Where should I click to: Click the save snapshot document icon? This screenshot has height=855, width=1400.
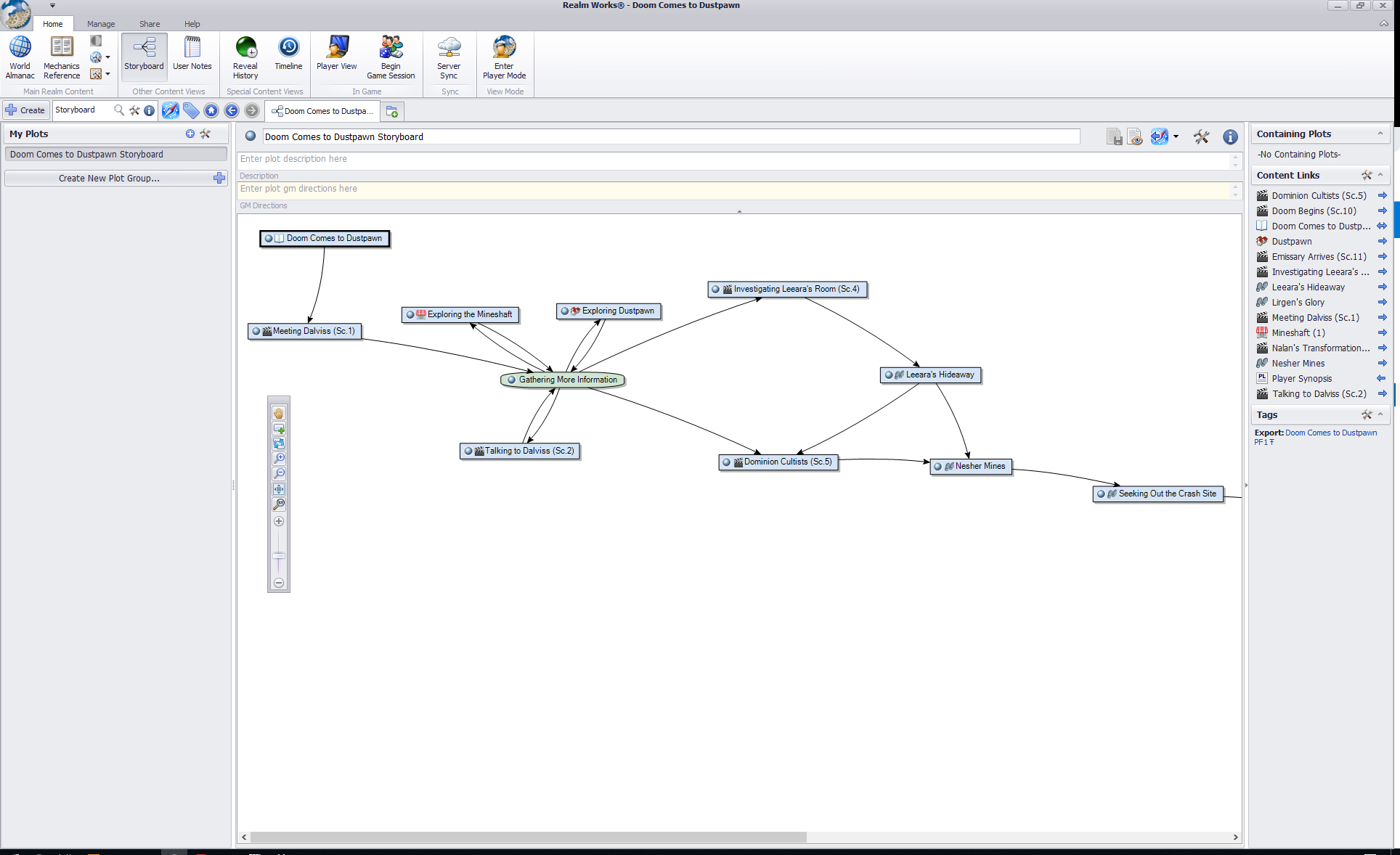(x=1115, y=136)
